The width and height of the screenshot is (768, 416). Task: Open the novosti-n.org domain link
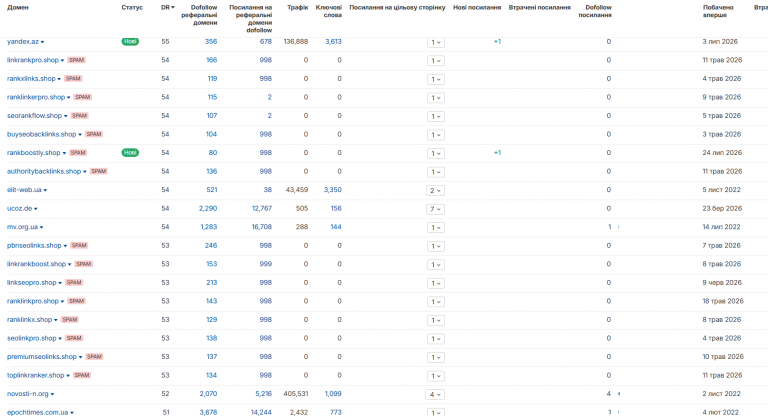pyautogui.click(x=28, y=394)
